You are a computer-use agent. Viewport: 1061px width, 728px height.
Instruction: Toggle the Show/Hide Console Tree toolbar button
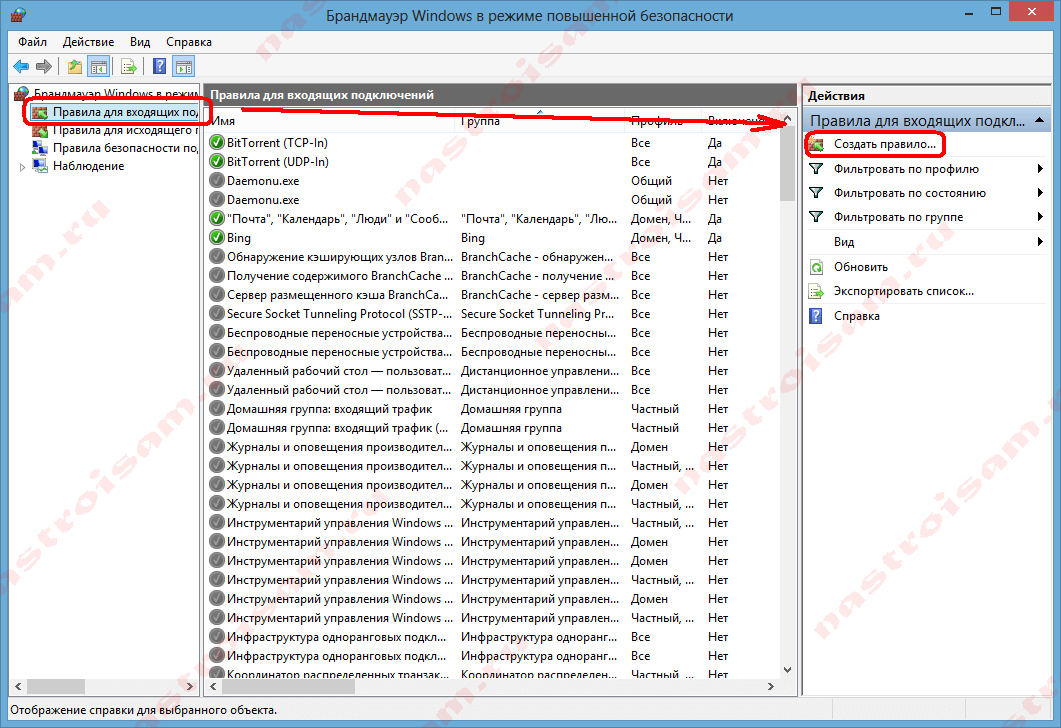(98, 67)
